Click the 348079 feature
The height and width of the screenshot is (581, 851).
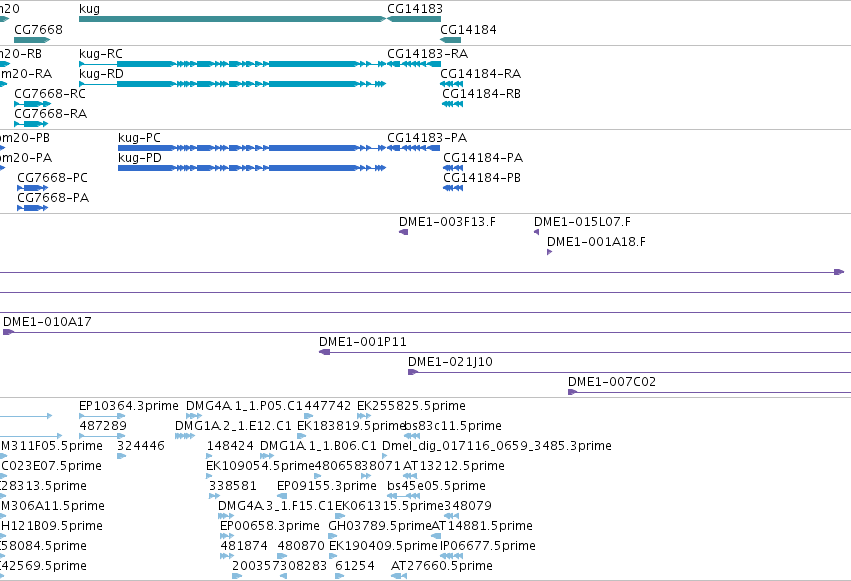tap(452, 516)
